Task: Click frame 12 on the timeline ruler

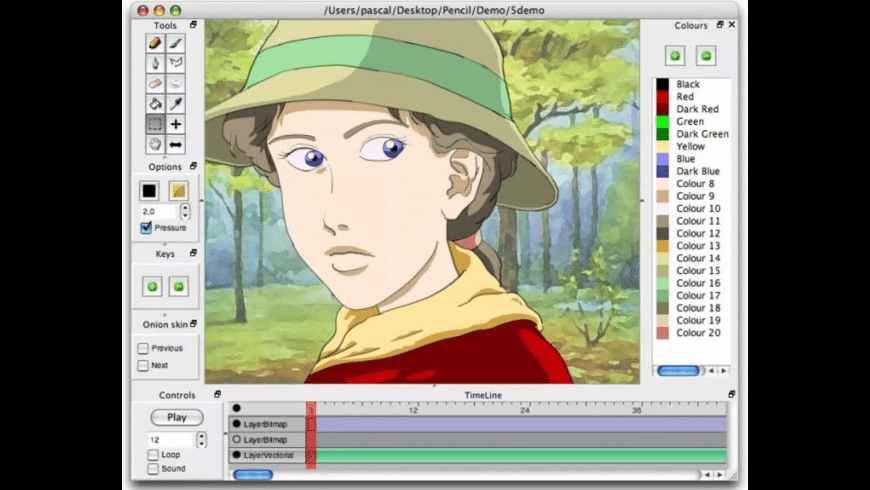Action: (413, 409)
